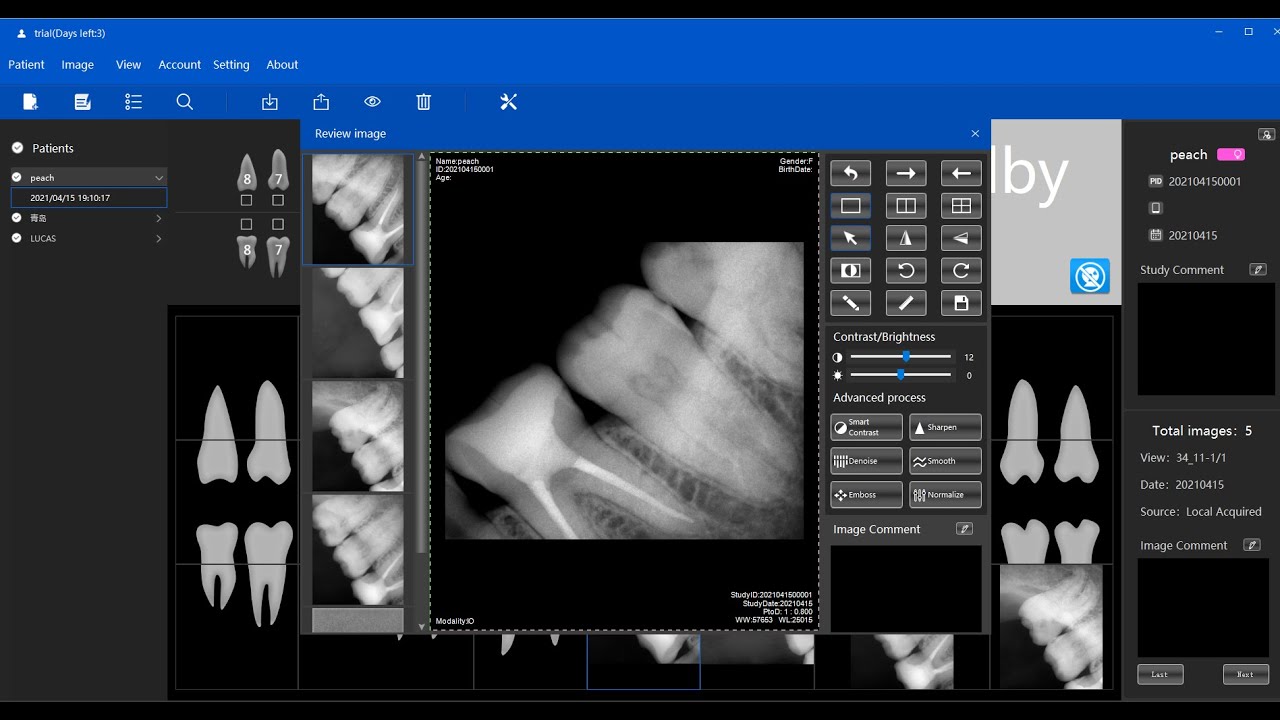Click the curved undo arrow button
Image resolution: width=1280 pixels, height=720 pixels.
pyautogui.click(x=850, y=173)
